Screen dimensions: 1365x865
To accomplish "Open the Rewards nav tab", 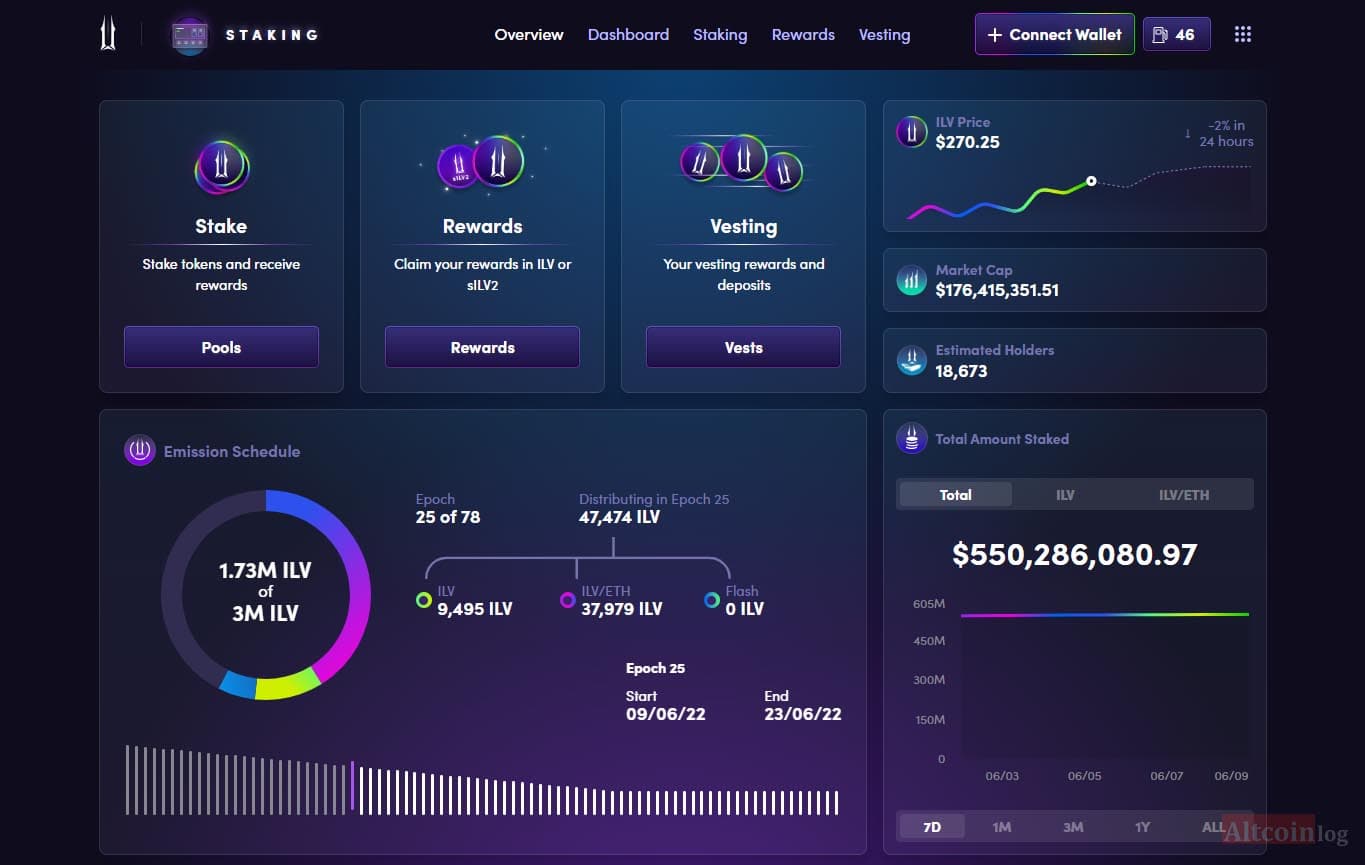I will 803,34.
